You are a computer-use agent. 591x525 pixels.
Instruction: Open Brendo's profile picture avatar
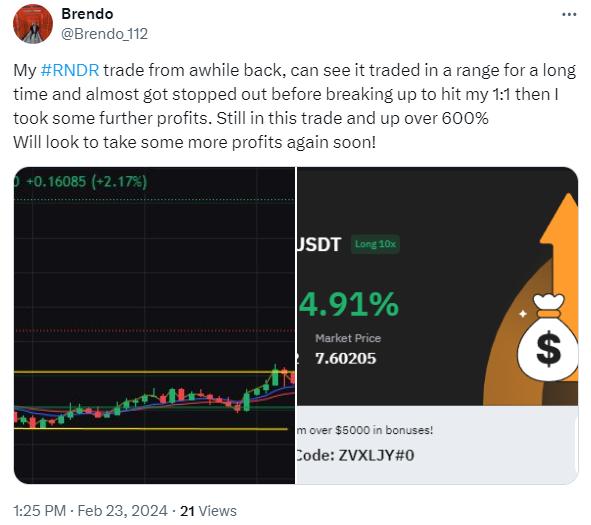point(33,24)
